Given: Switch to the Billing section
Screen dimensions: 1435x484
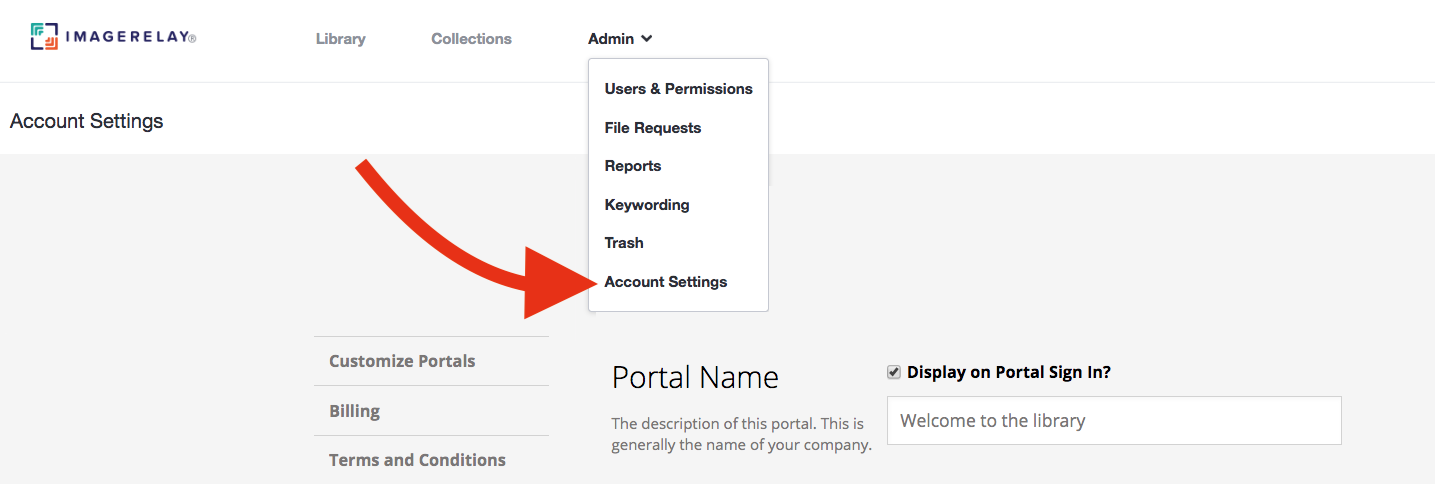Looking at the screenshot, I should [431, 411].
